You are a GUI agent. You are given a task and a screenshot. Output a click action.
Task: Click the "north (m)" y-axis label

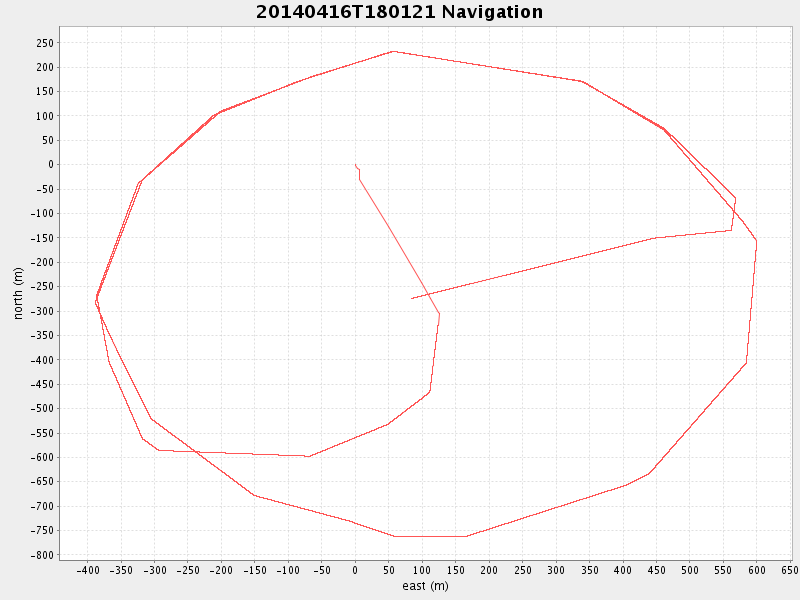click(x=18, y=293)
